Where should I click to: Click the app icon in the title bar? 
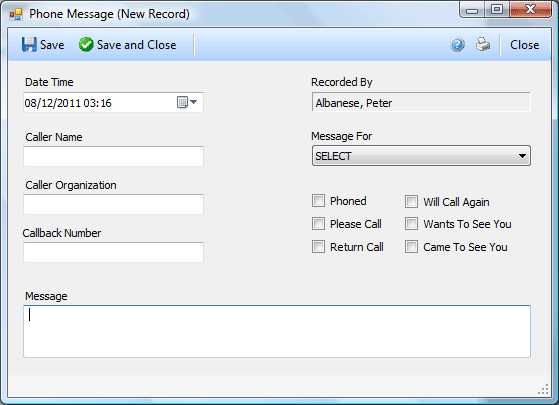point(16,14)
